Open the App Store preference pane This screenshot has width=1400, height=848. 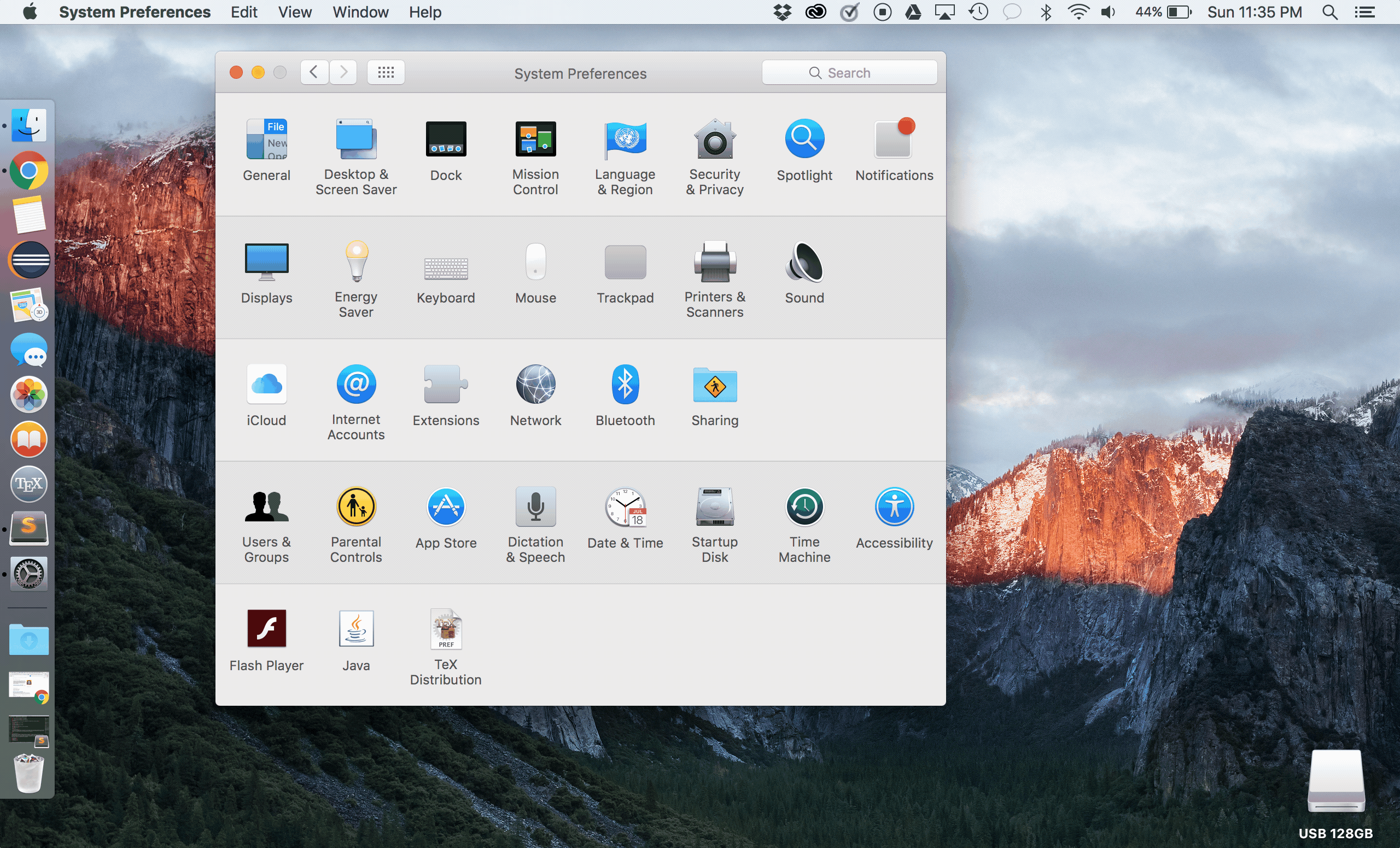(x=446, y=518)
